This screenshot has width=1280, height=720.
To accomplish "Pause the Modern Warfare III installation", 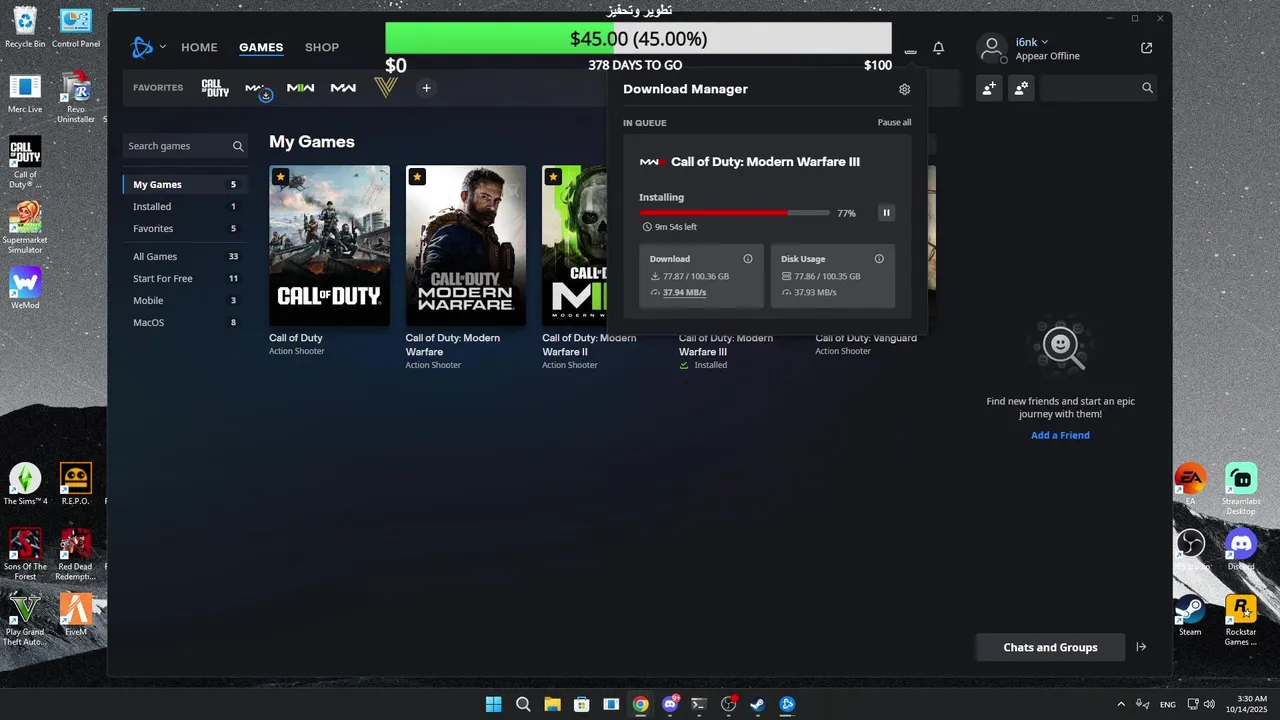I will [886, 213].
